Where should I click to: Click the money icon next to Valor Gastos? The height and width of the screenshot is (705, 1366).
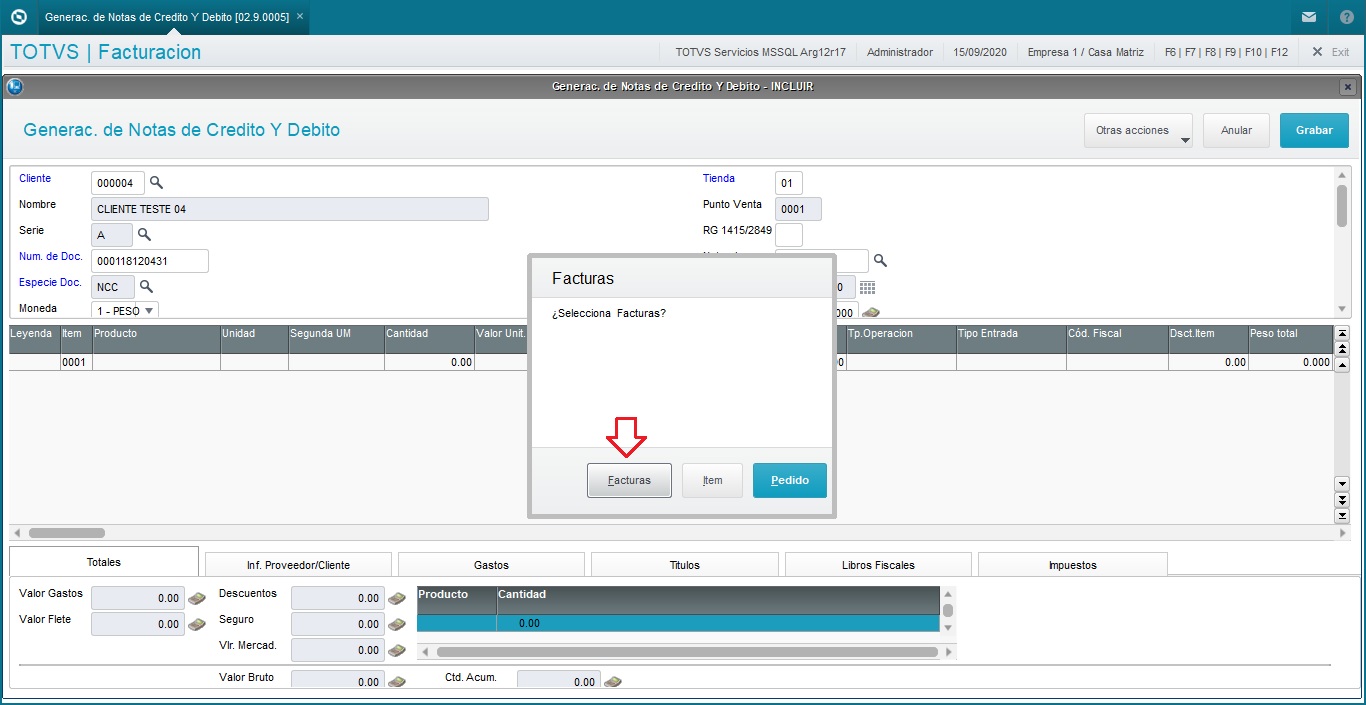click(198, 598)
